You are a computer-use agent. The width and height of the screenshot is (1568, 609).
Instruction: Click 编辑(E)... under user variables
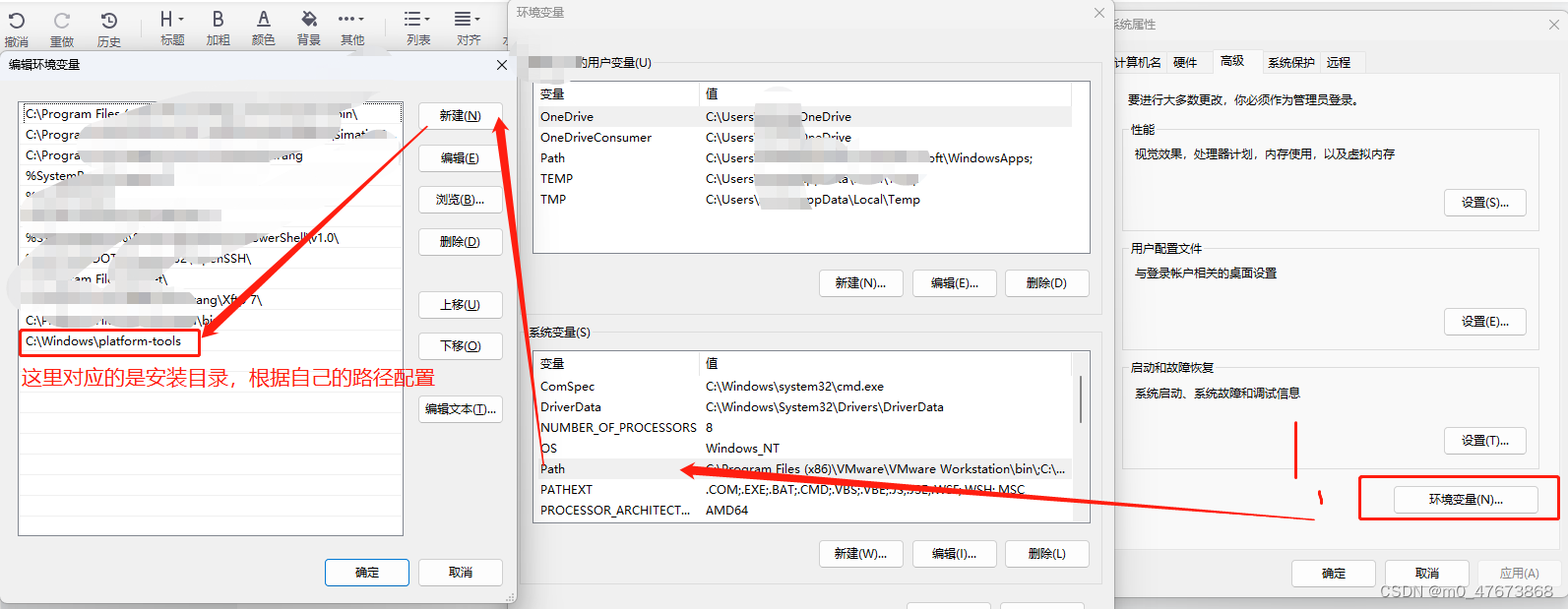[x=954, y=283]
